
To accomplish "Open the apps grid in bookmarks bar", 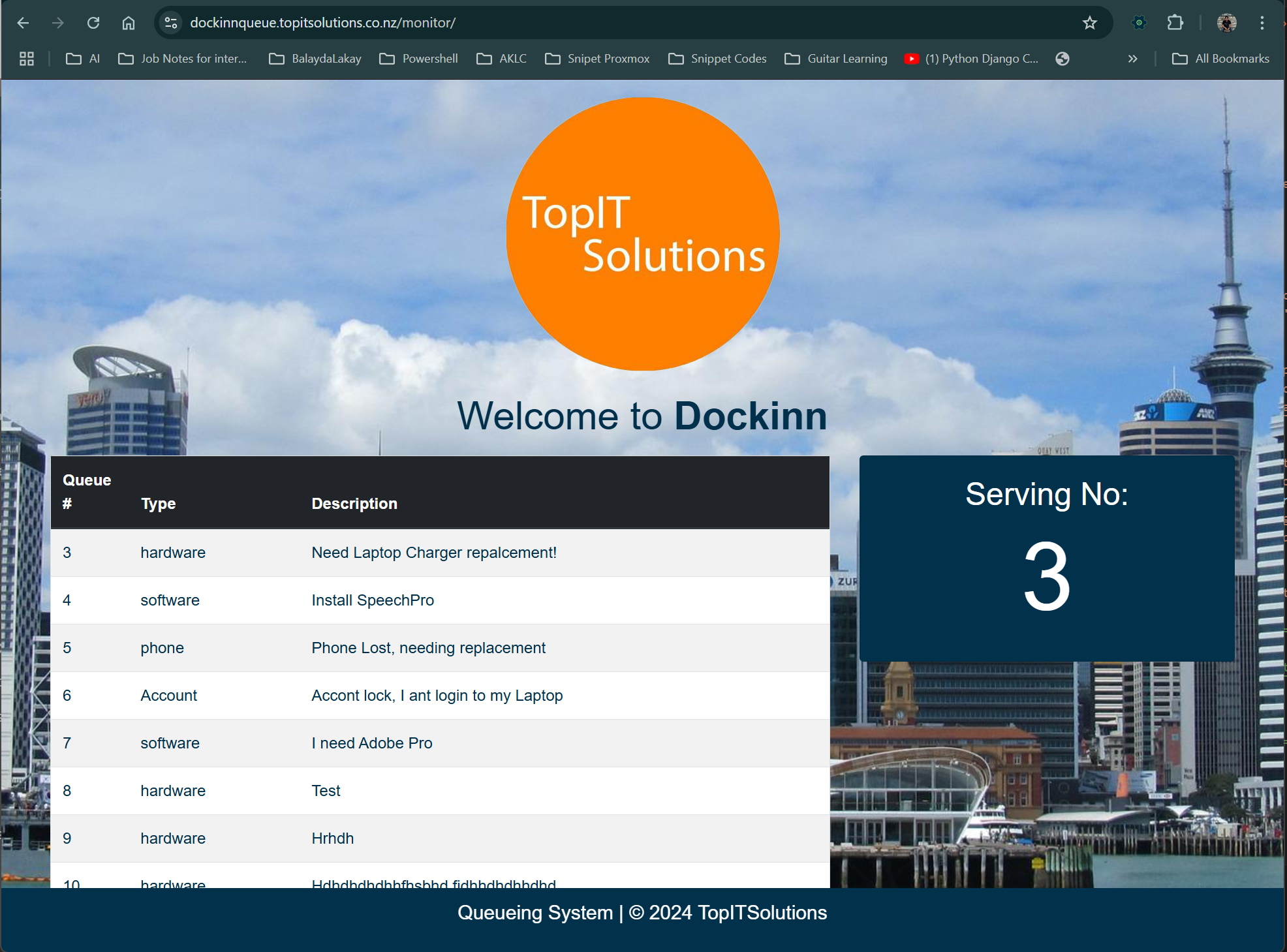I will 27,59.
